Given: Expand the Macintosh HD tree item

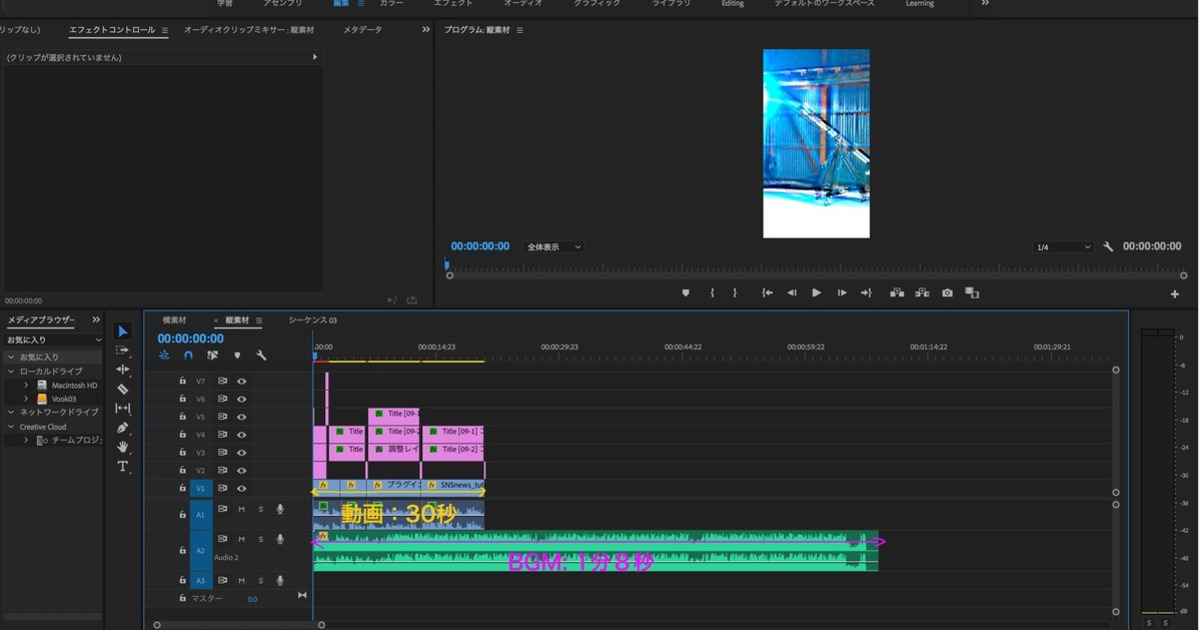Looking at the screenshot, I should tap(27, 385).
